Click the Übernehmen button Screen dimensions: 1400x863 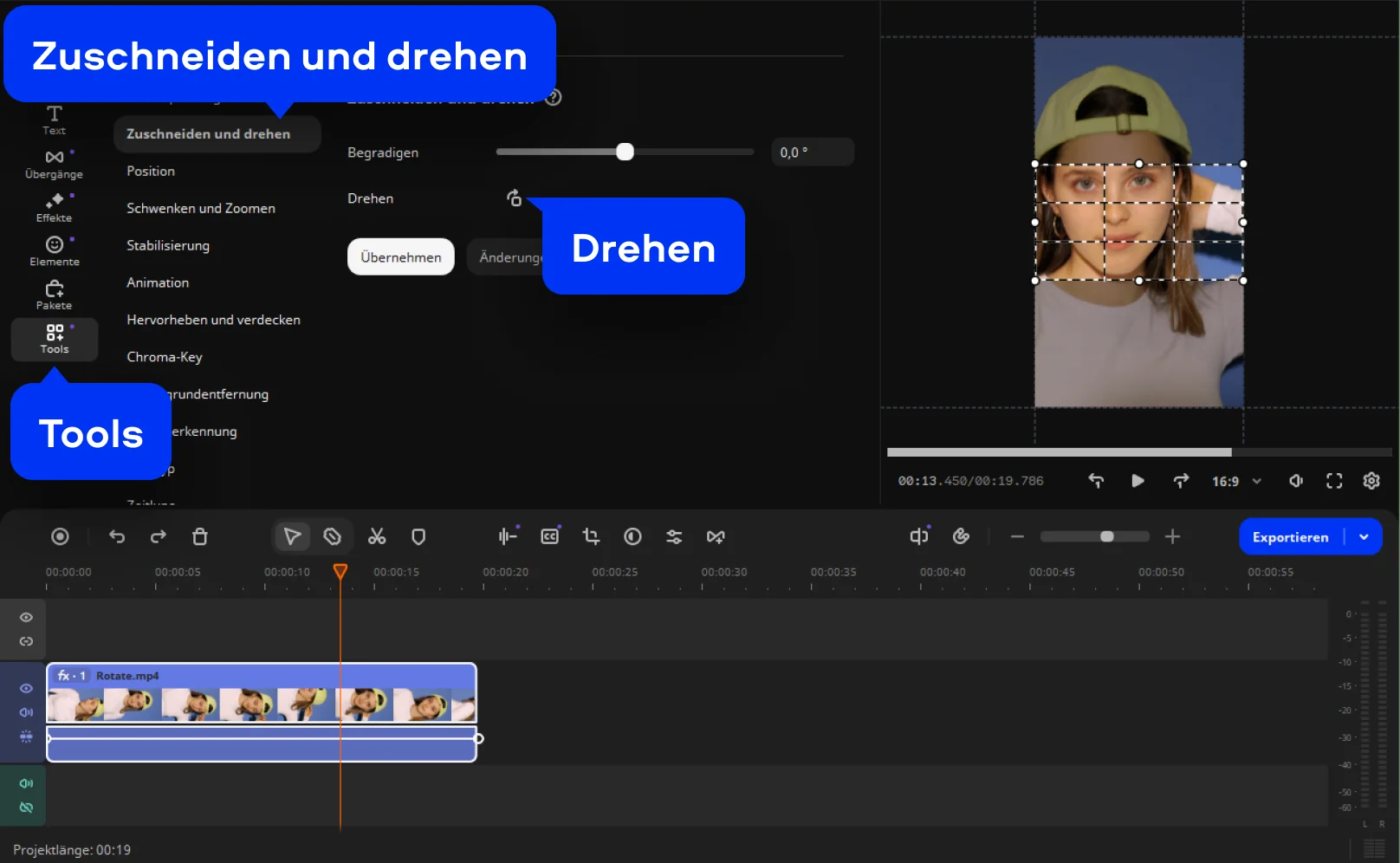pyautogui.click(x=400, y=257)
